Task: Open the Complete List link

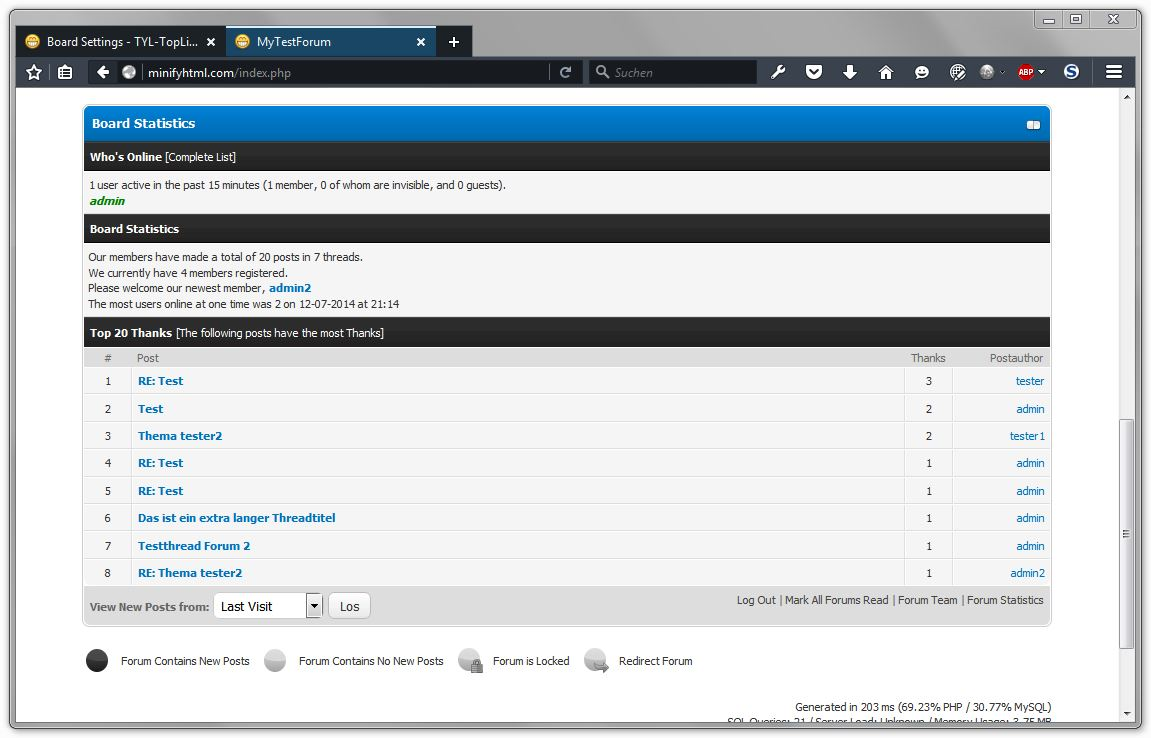Action: click(201, 157)
